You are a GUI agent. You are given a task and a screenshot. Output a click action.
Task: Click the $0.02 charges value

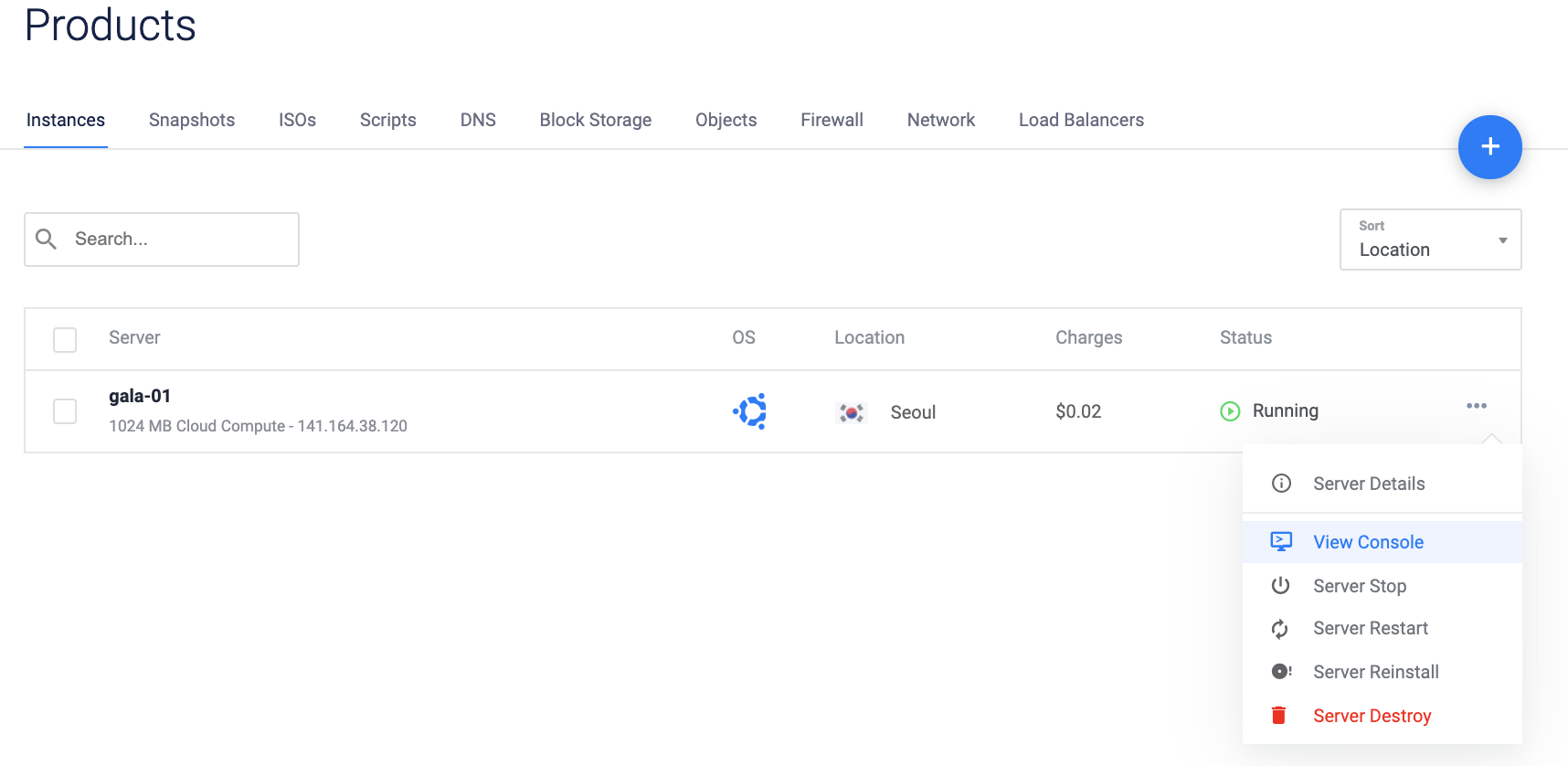(x=1078, y=411)
